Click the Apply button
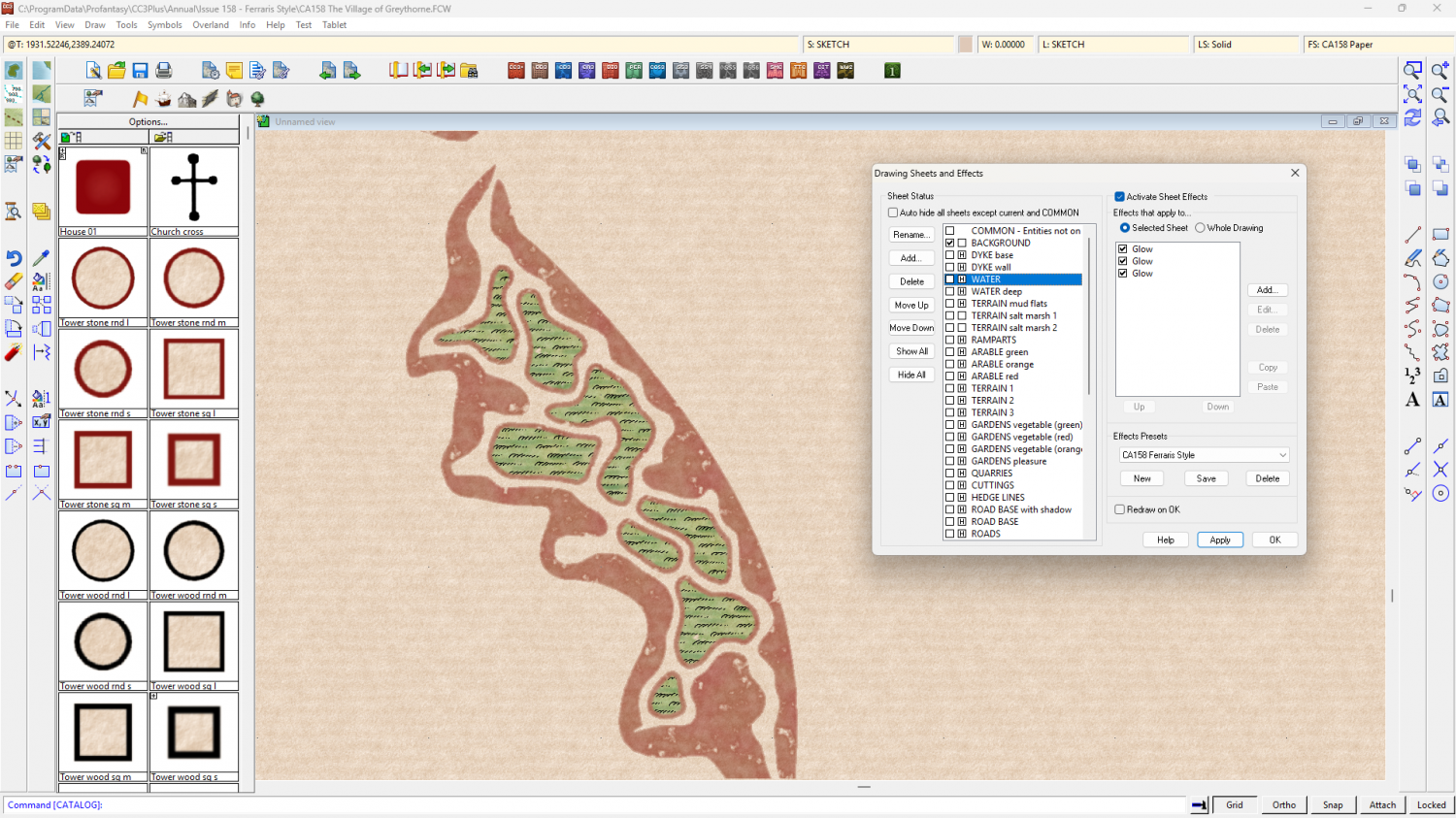The height and width of the screenshot is (818, 1456). (x=1220, y=540)
